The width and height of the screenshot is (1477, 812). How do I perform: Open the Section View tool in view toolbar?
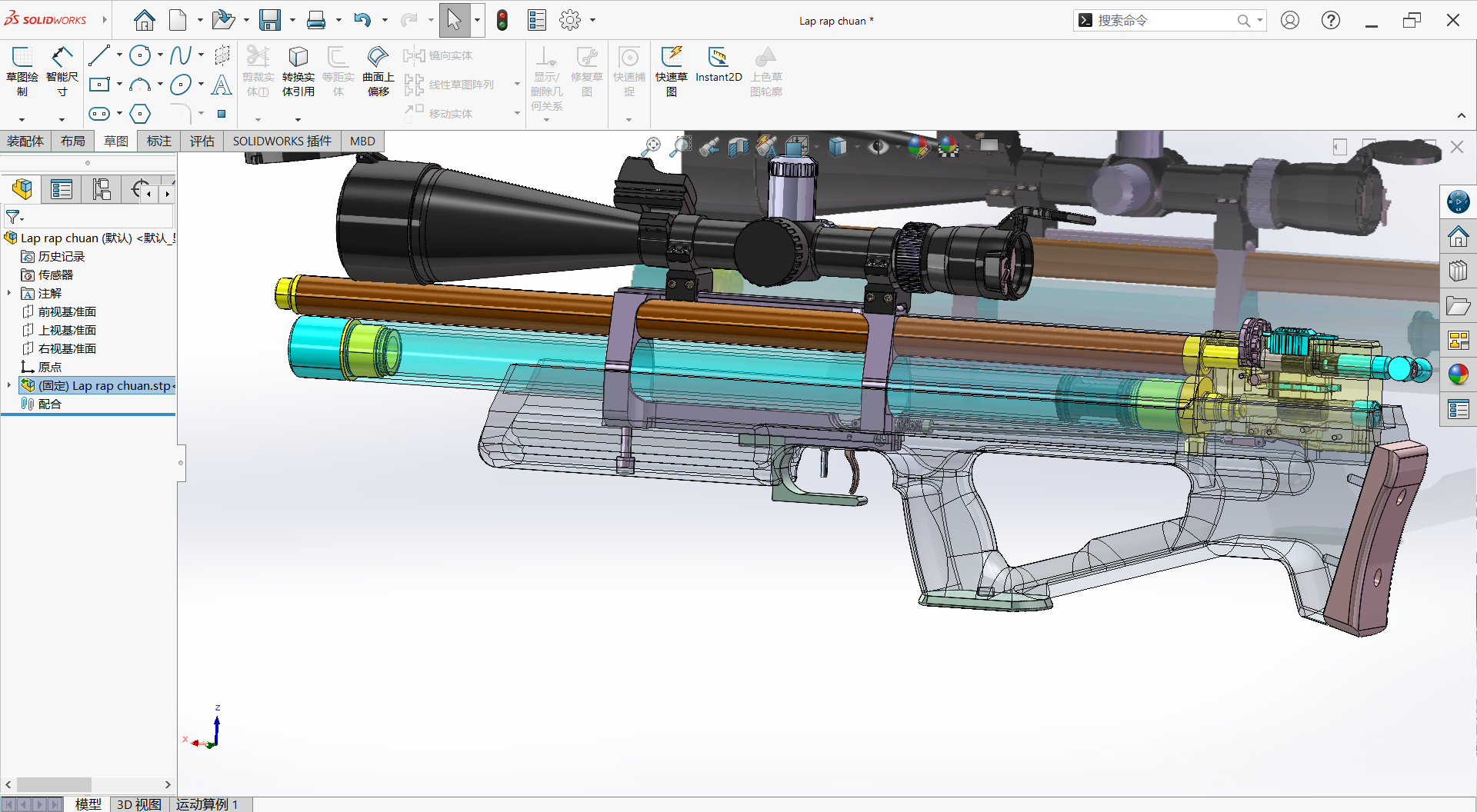tap(738, 146)
